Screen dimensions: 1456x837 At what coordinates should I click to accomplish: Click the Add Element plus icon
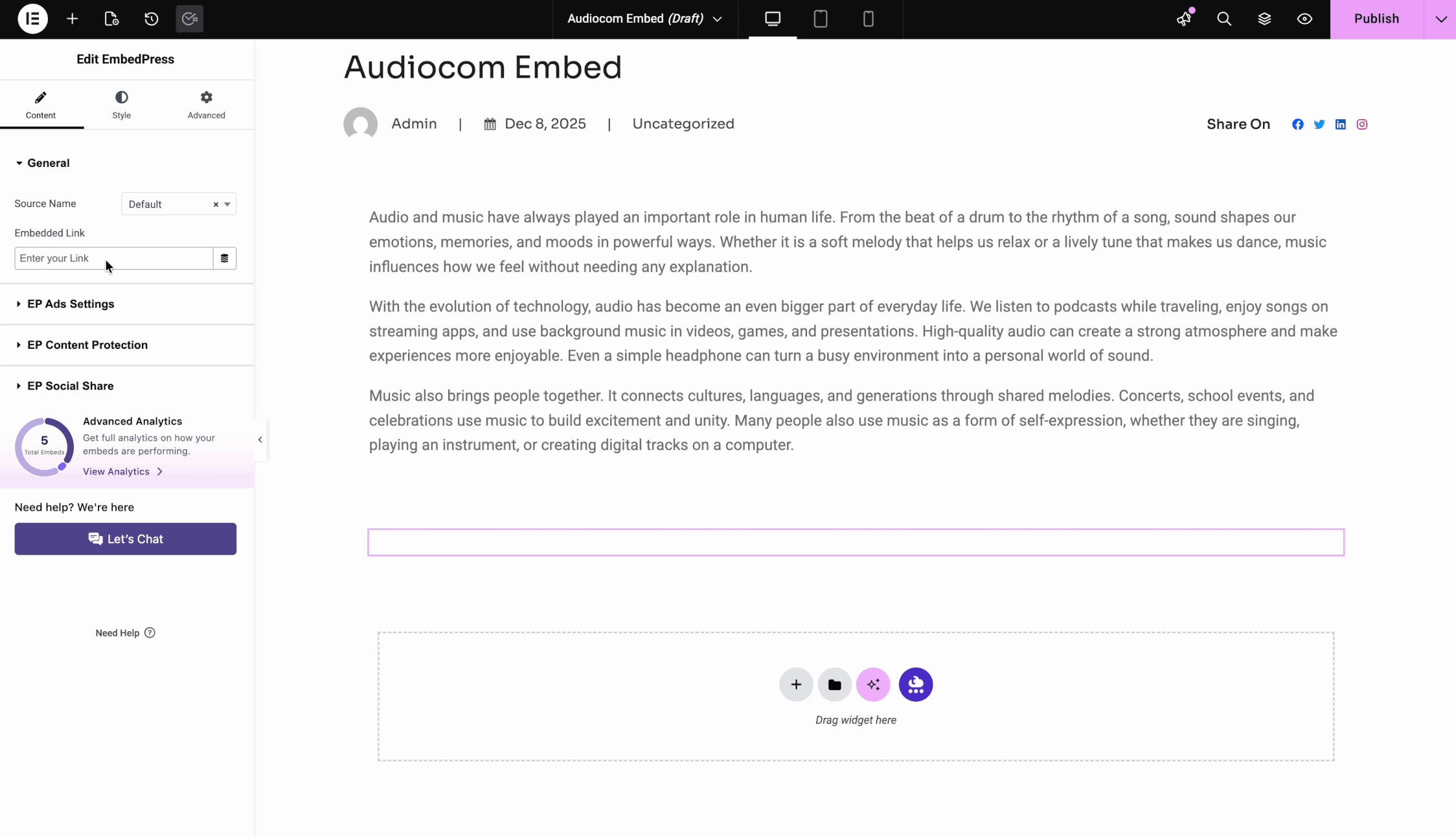(72, 19)
